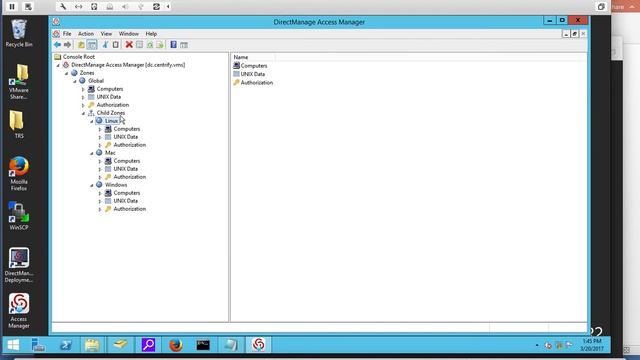Click the Back arrow toolbar icon
The height and width of the screenshot is (360, 640).
click(57, 45)
